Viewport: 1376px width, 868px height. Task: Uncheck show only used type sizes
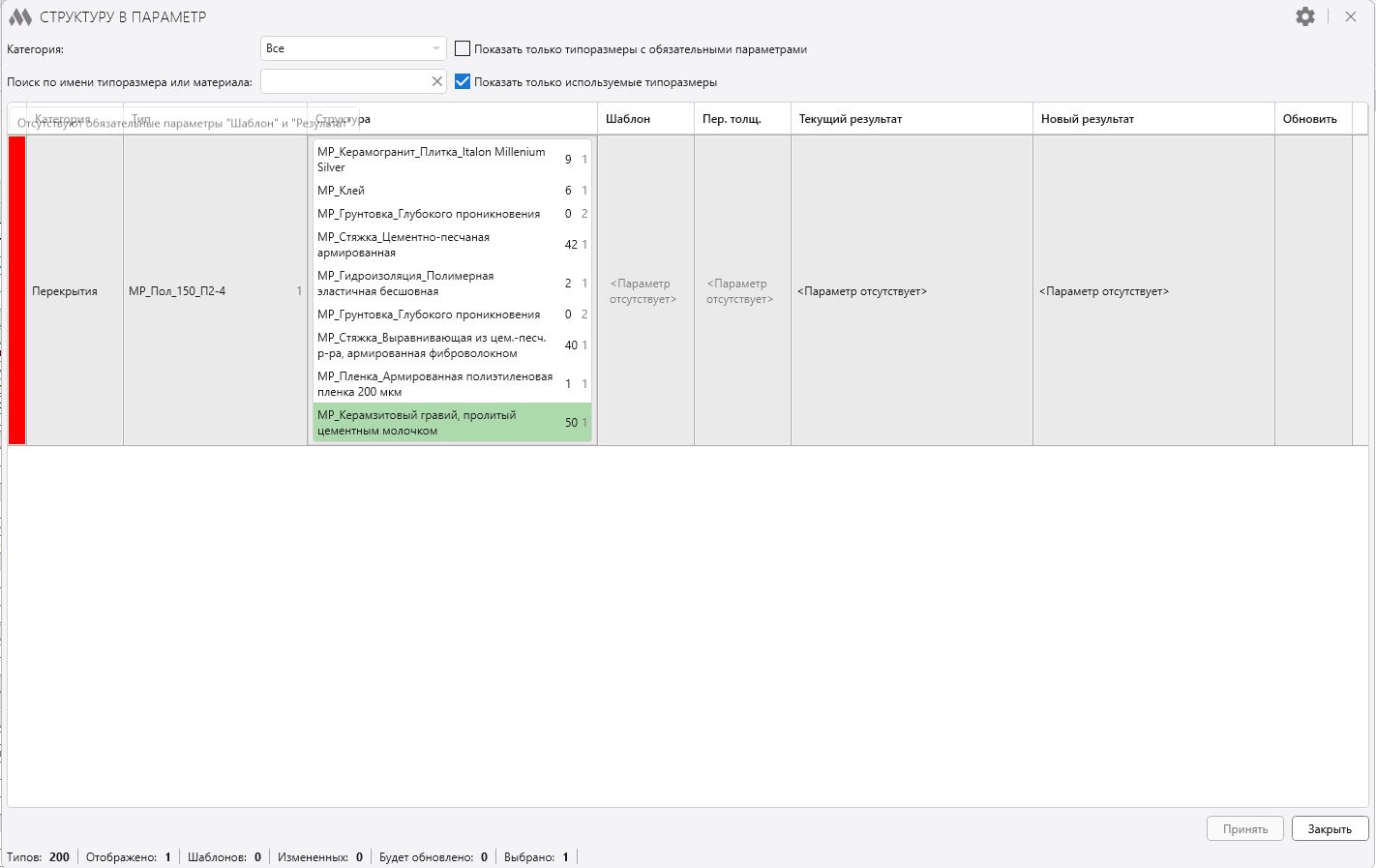click(463, 82)
